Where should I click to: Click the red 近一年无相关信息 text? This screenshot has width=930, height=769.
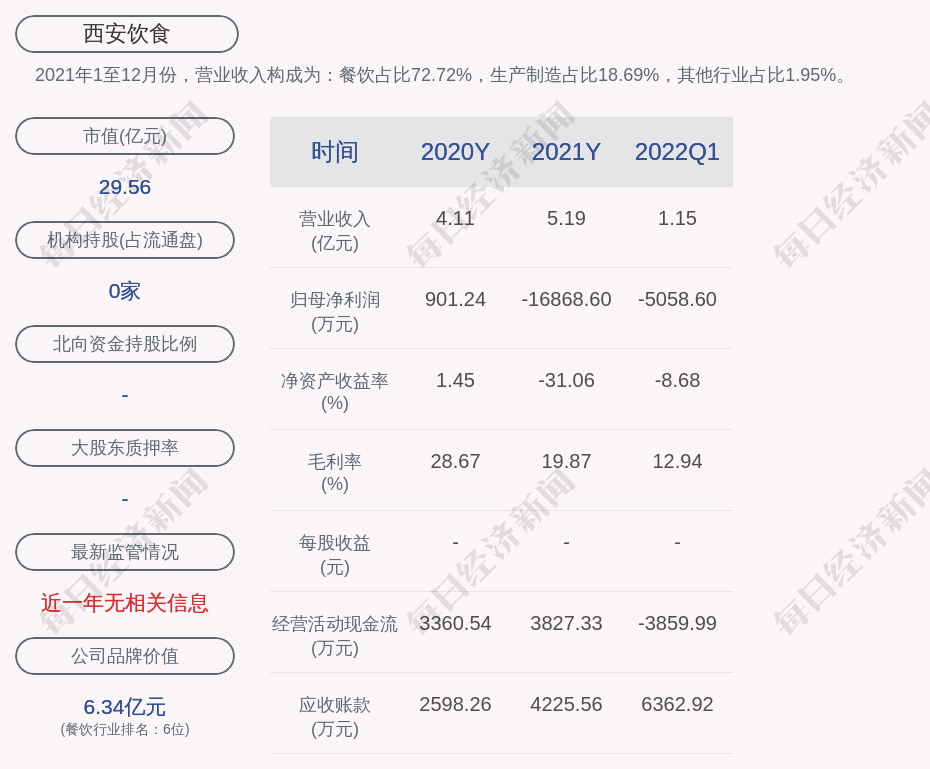coord(125,603)
